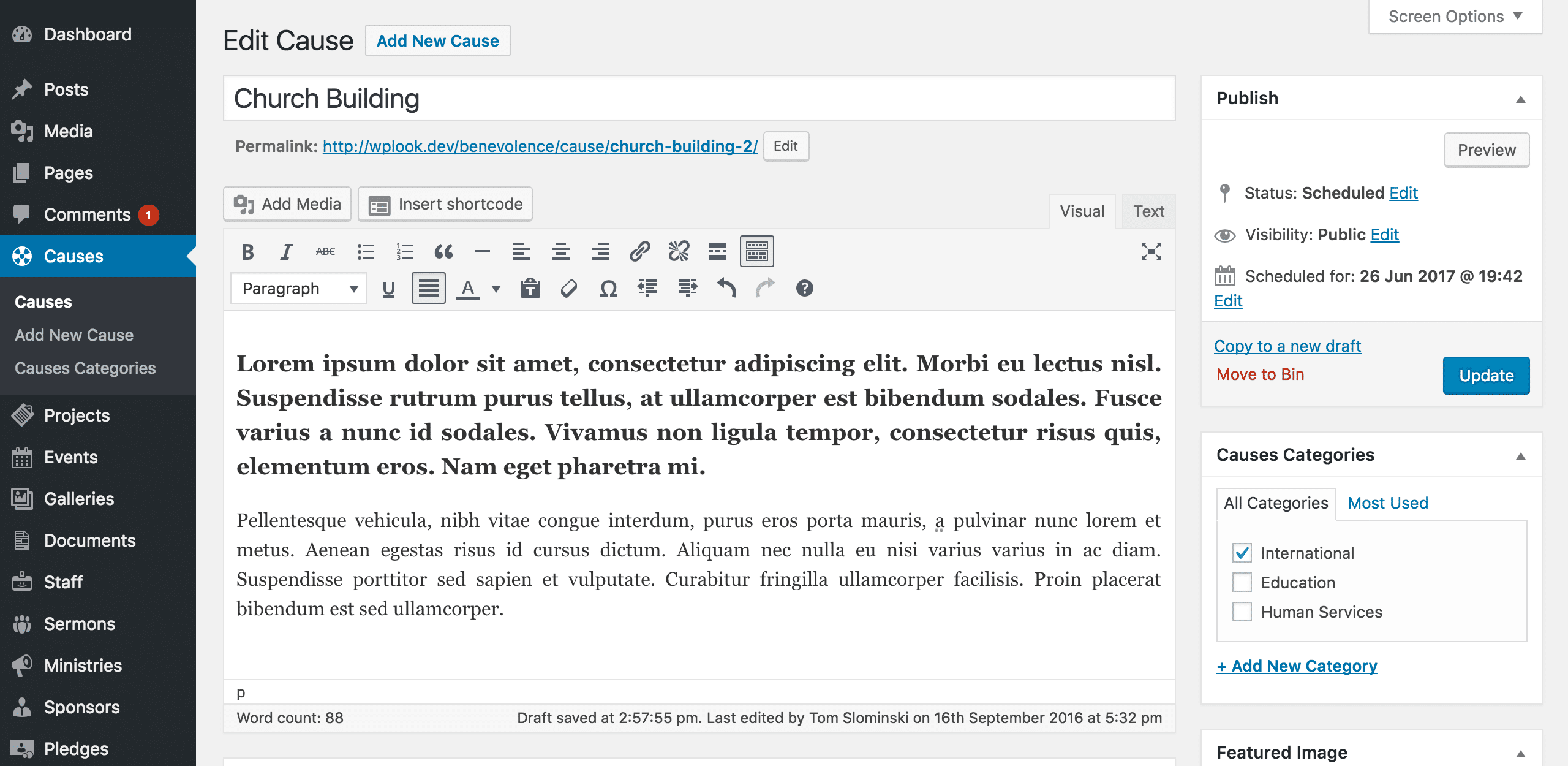
Task: Switch to the Text editor tab
Action: [1148, 211]
